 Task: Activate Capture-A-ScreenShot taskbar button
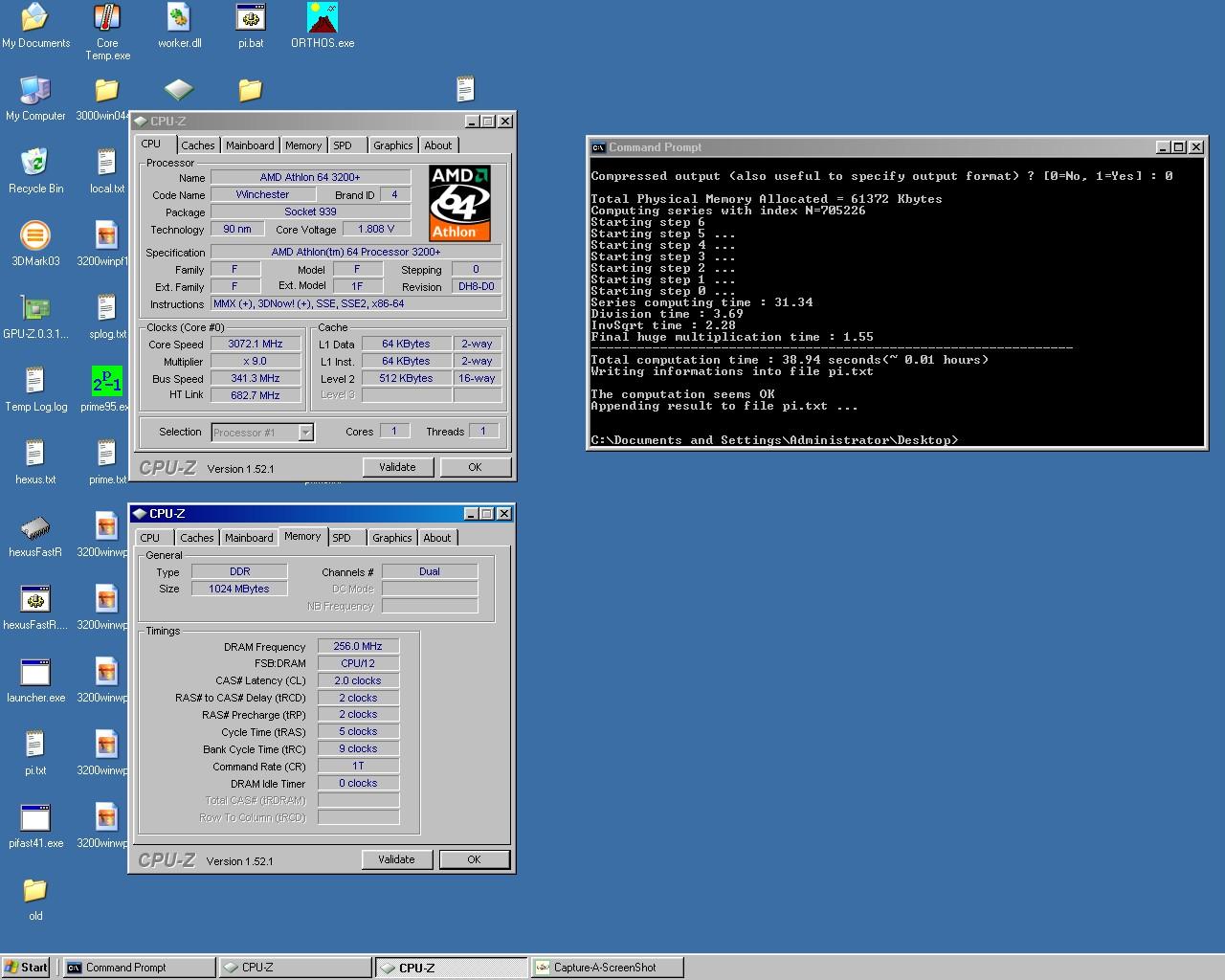click(x=607, y=968)
